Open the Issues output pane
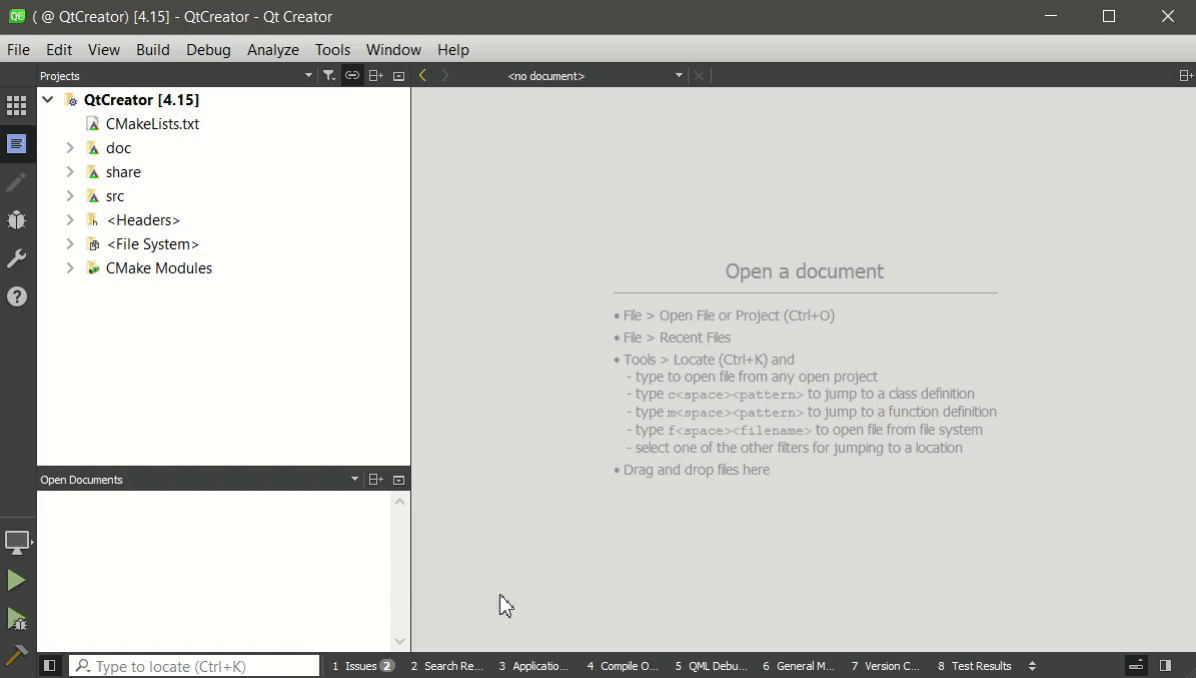This screenshot has height=678, width=1196. pos(362,666)
